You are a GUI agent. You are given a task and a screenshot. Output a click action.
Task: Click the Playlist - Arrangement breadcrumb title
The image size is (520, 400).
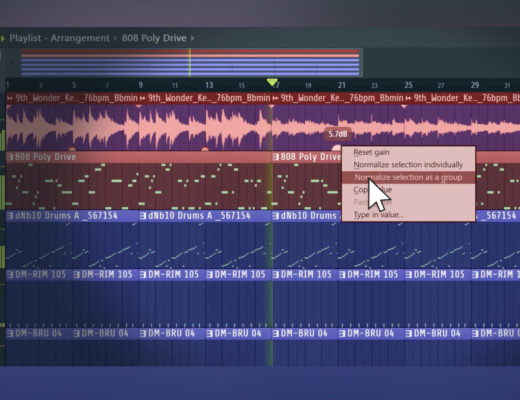coord(59,38)
